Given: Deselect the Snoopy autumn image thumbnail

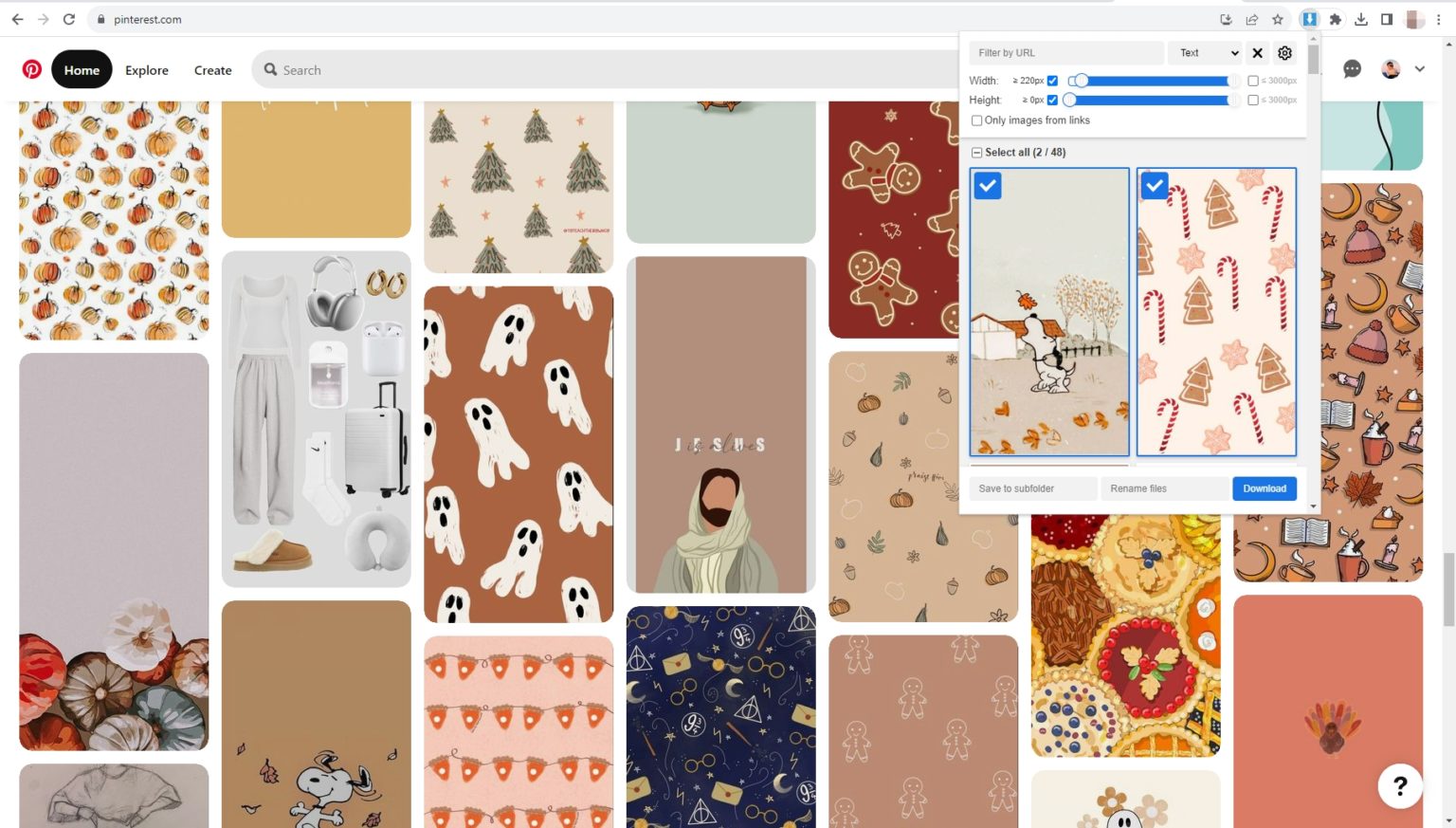Looking at the screenshot, I should [988, 186].
